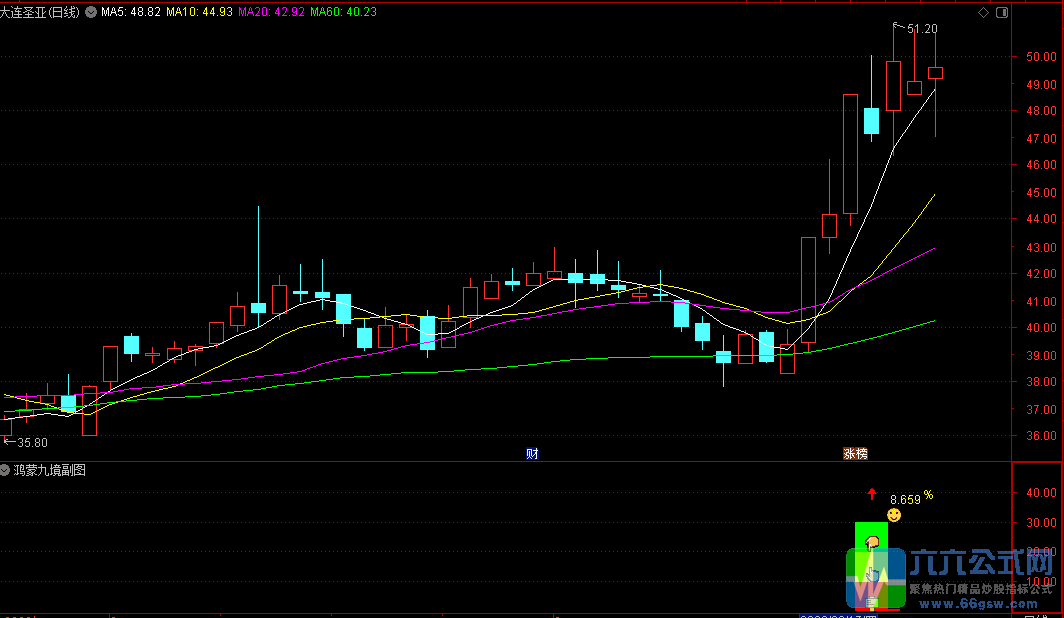1064x618 pixels.
Task: Open the 鸿蒙九境副图 indicator dropdown
Action: pos(5,469)
